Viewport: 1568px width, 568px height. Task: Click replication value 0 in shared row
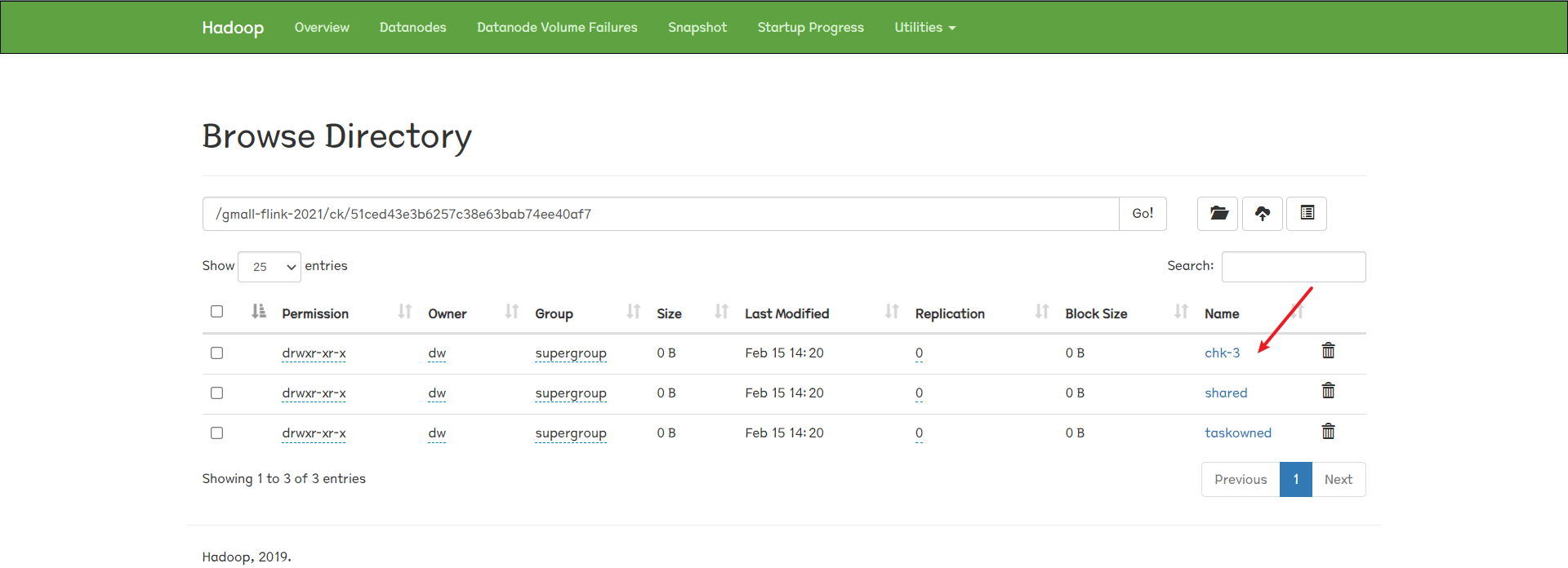coord(919,393)
